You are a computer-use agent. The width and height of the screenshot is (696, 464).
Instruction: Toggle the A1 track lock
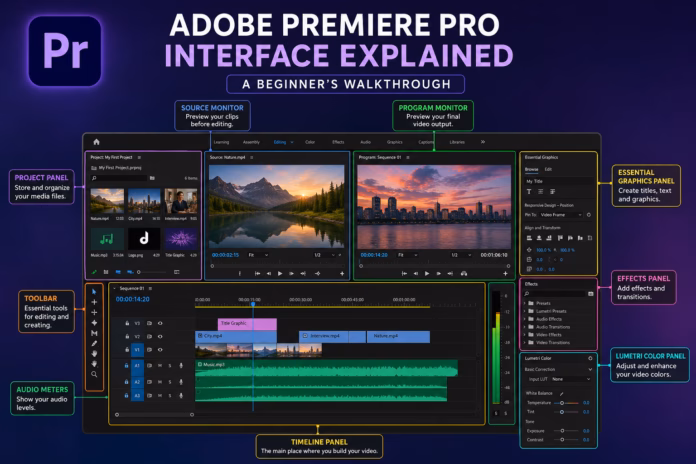(127, 365)
